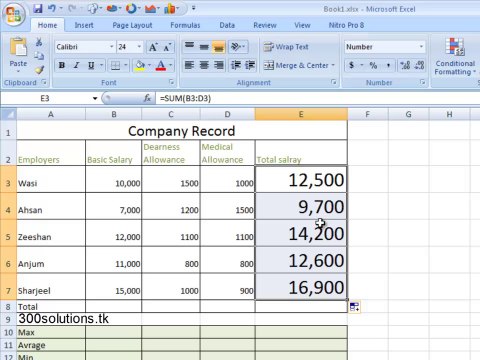
Task: Expand the Merge & Center dropdown arrow
Action: click(333, 65)
